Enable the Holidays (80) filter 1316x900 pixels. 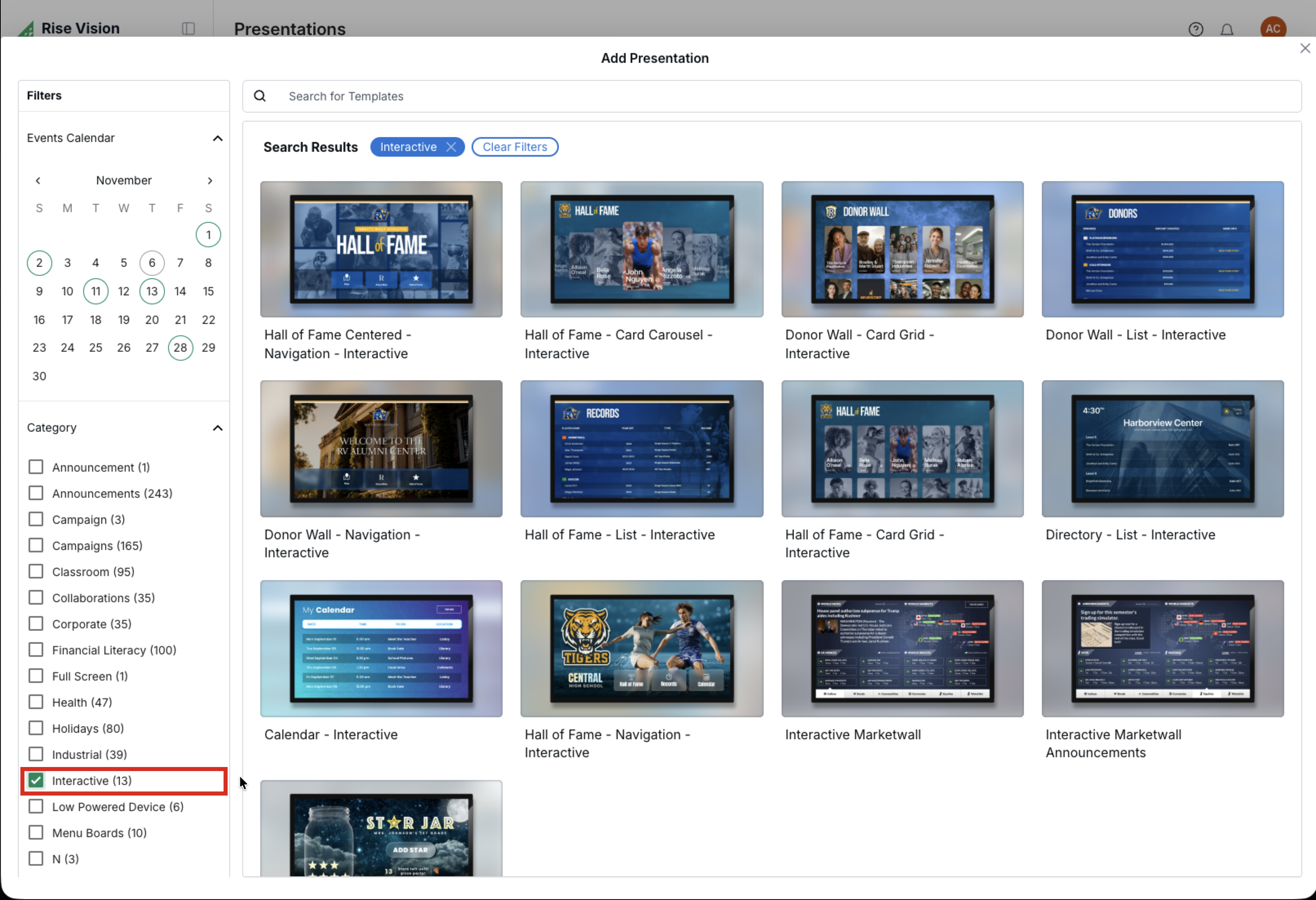pos(35,728)
